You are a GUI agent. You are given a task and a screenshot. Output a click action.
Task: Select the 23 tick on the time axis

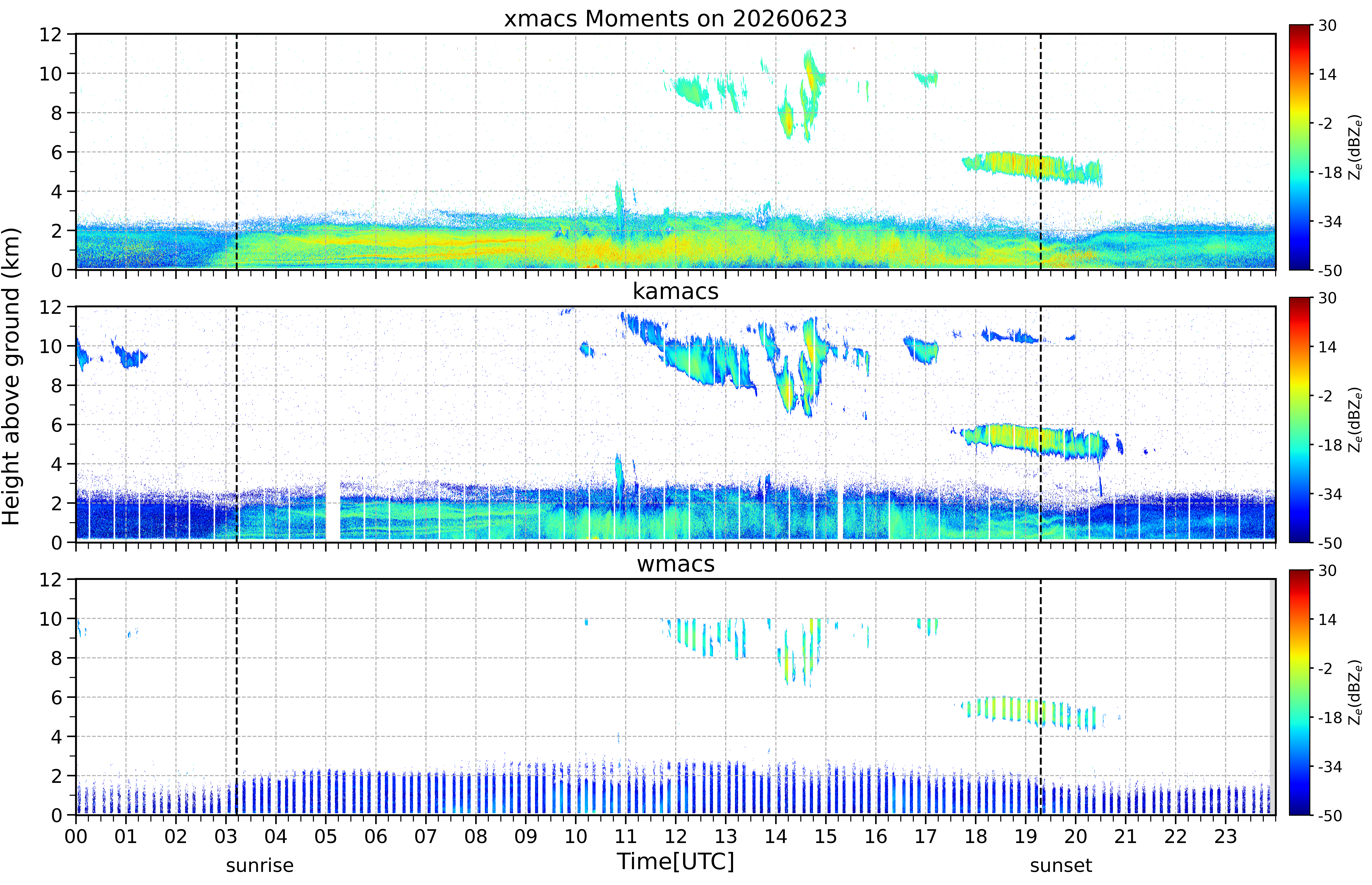(1225, 836)
